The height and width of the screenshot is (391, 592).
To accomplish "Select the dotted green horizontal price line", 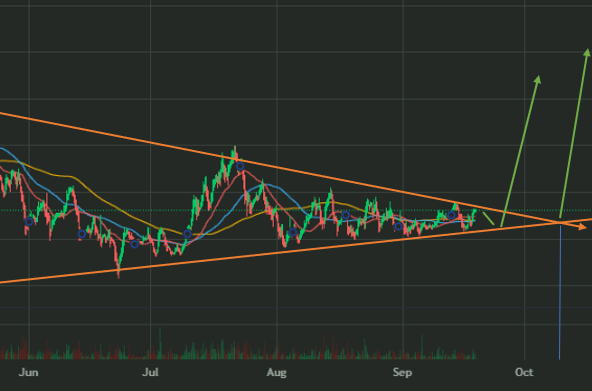I will (296, 210).
